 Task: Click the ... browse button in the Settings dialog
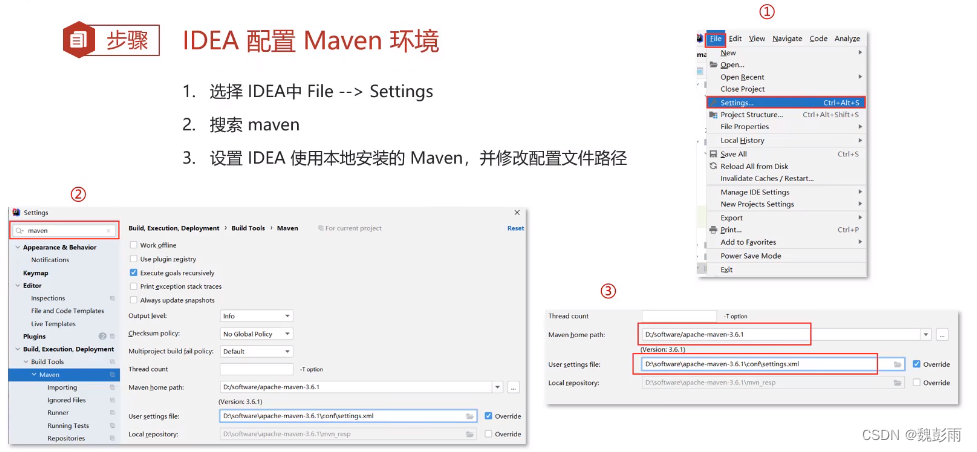pos(513,387)
